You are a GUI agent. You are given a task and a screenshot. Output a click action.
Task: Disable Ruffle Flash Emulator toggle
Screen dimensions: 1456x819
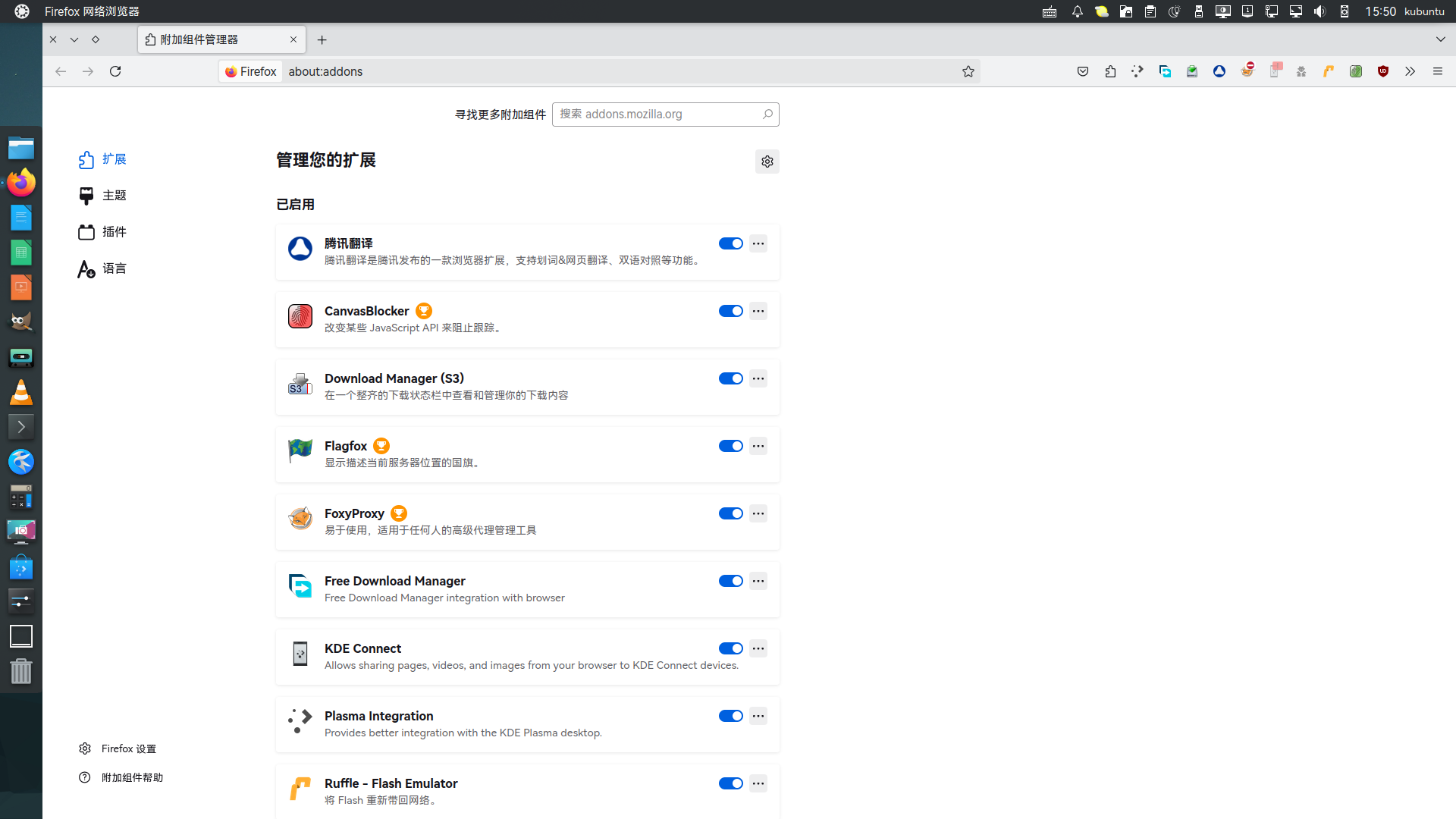coord(731,783)
